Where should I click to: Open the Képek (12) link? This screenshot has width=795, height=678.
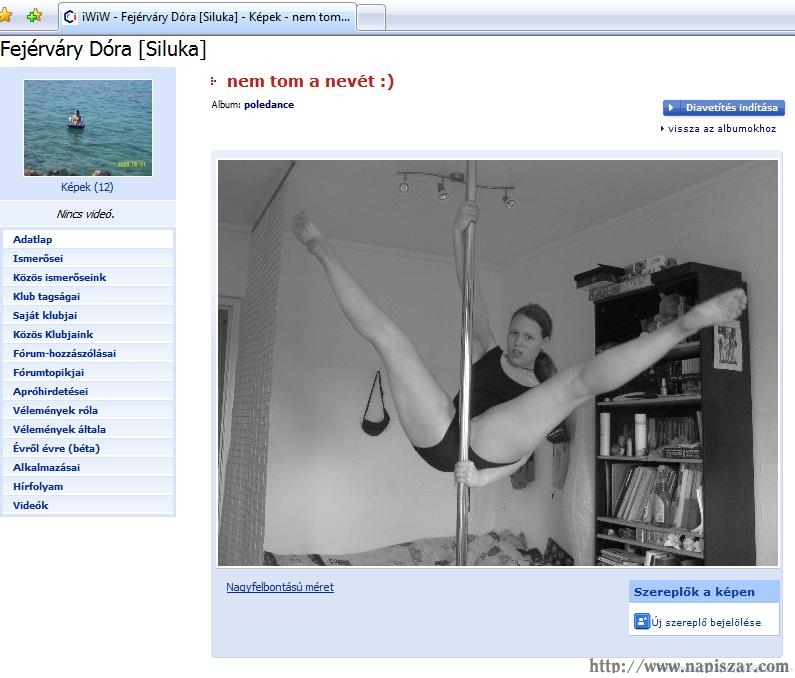coord(87,187)
